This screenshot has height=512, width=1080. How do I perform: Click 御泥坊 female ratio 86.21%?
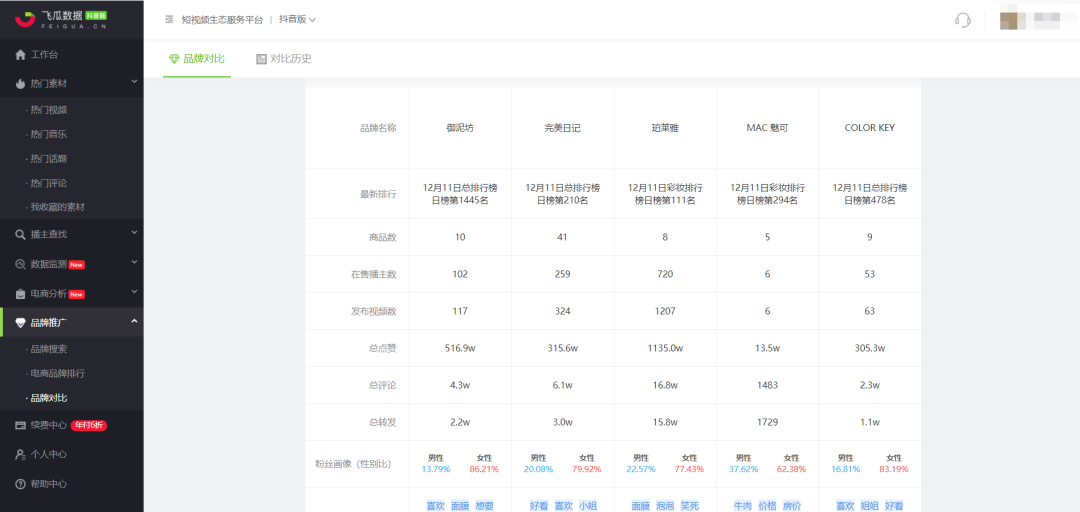pos(484,469)
